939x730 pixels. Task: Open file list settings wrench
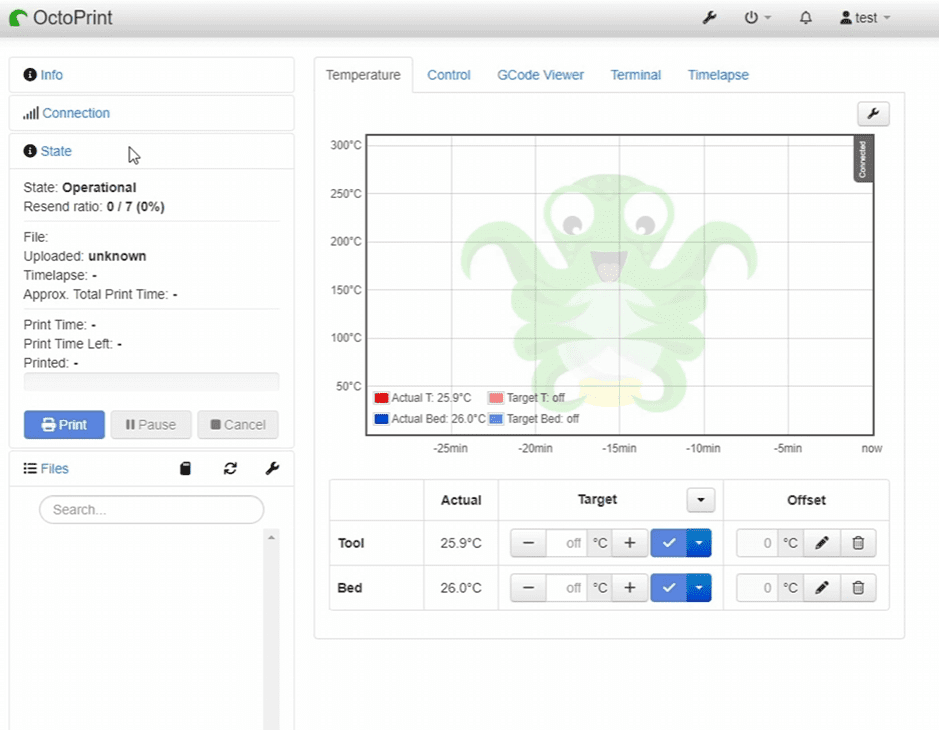click(272, 468)
